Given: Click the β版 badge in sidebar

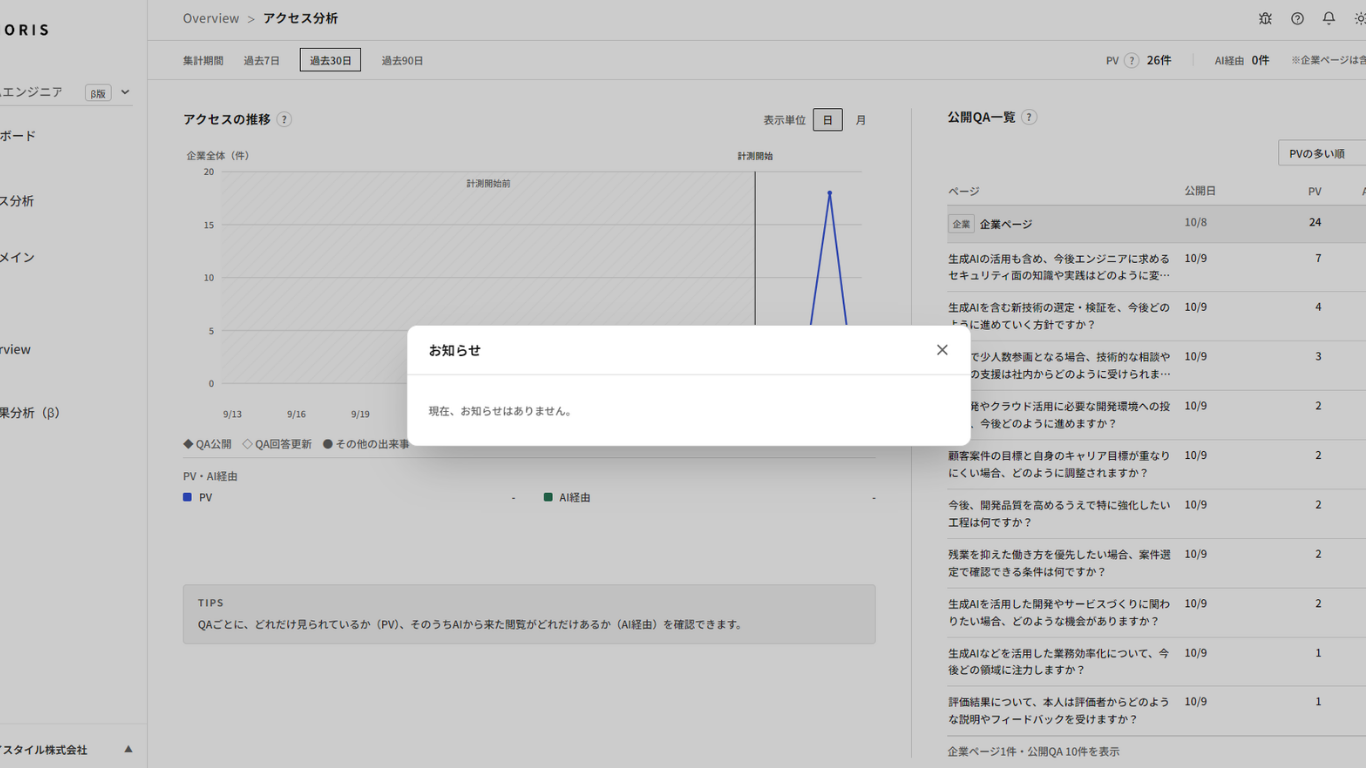Looking at the screenshot, I should [98, 93].
